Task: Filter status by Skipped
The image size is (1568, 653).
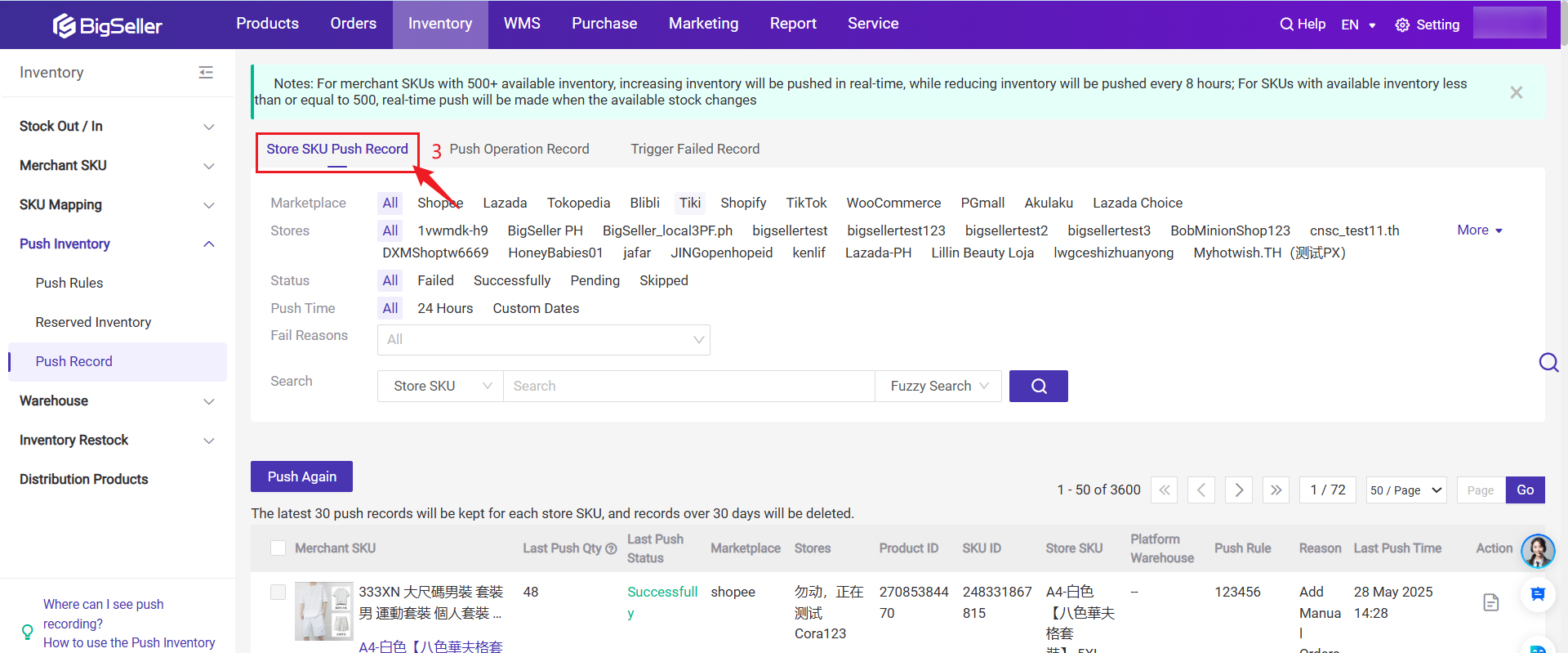Action: point(663,280)
